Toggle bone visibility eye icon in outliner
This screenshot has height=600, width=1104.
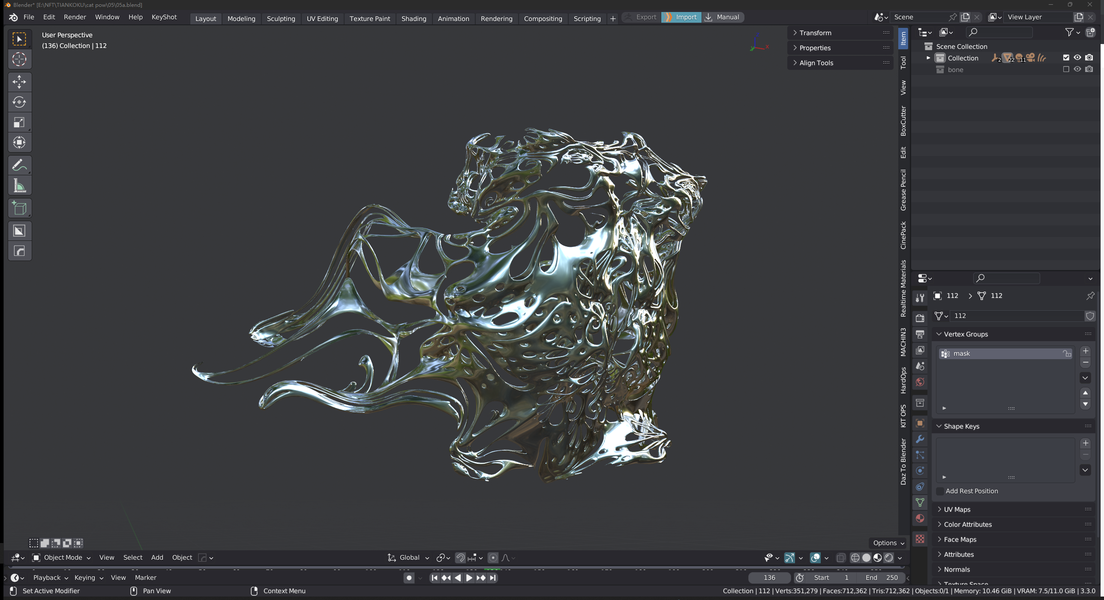[x=1077, y=70]
